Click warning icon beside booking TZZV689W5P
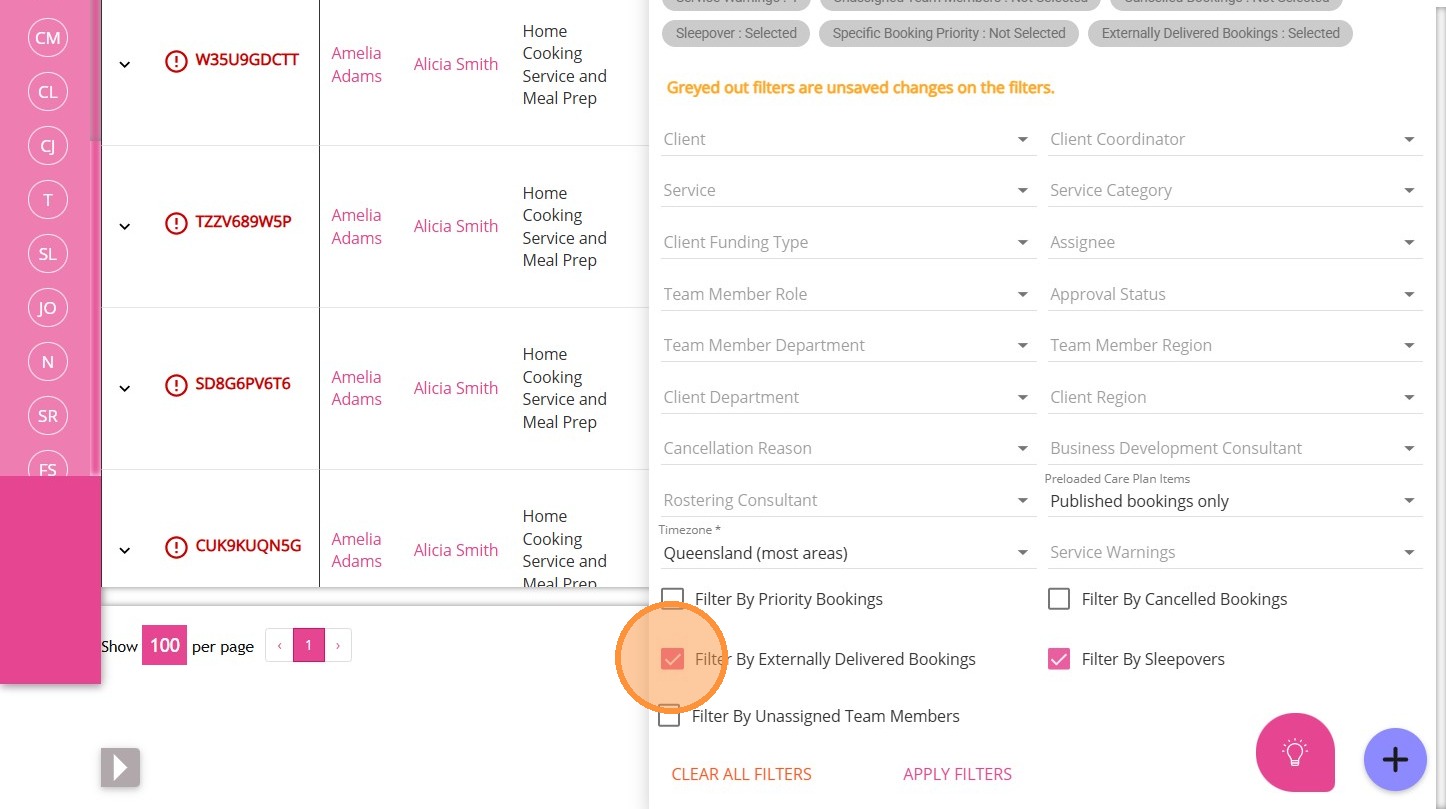This screenshot has height=809, width=1446. 176,223
